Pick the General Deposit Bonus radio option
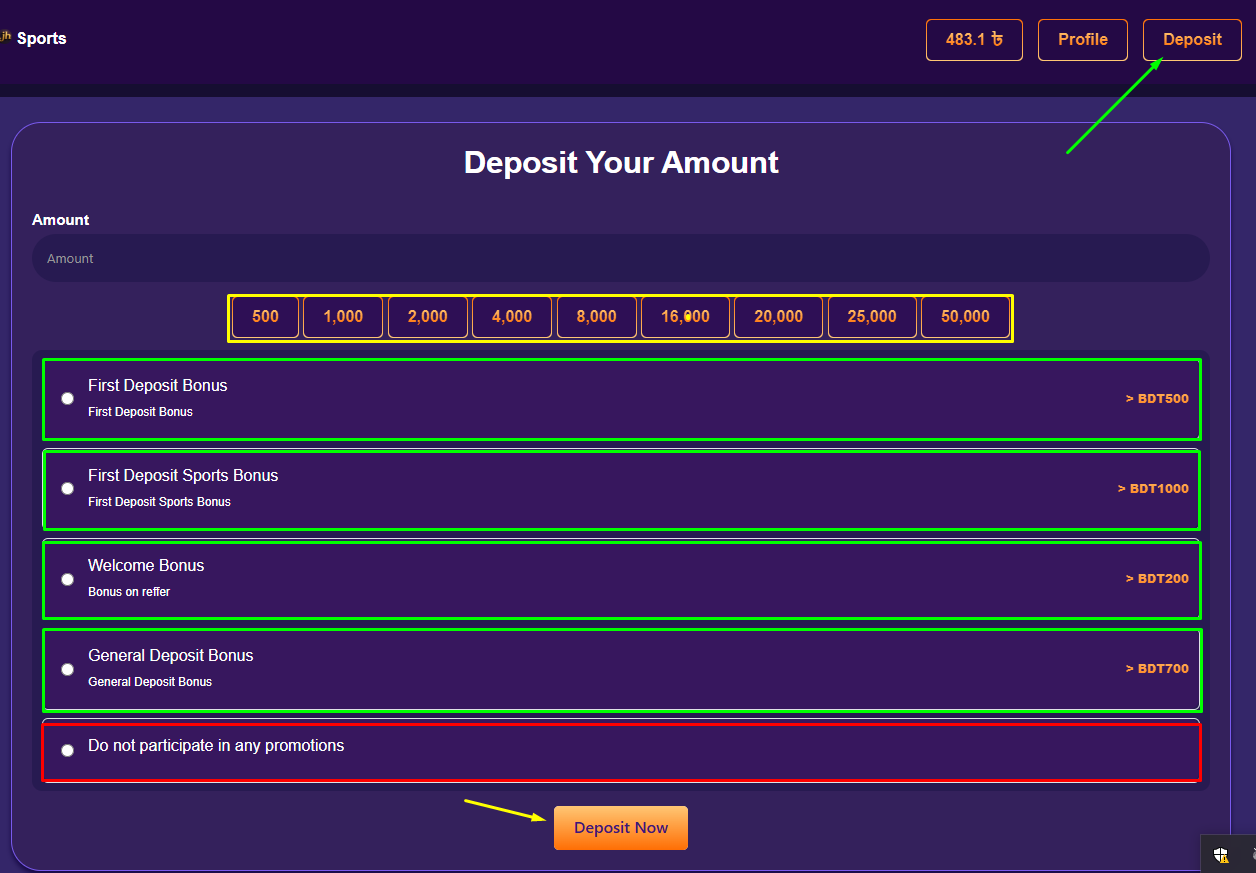 click(x=67, y=669)
